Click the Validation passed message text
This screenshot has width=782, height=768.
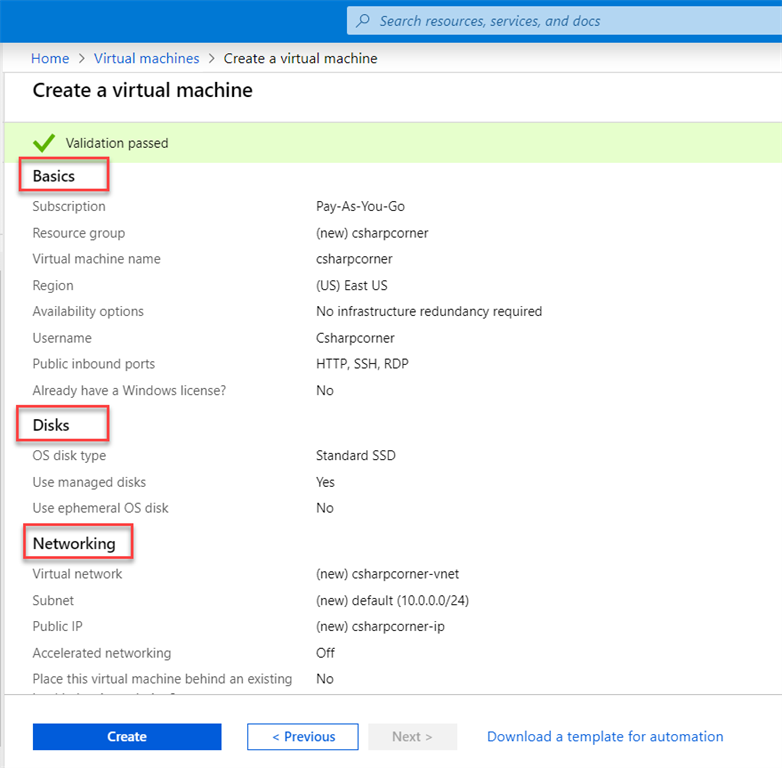[x=117, y=143]
